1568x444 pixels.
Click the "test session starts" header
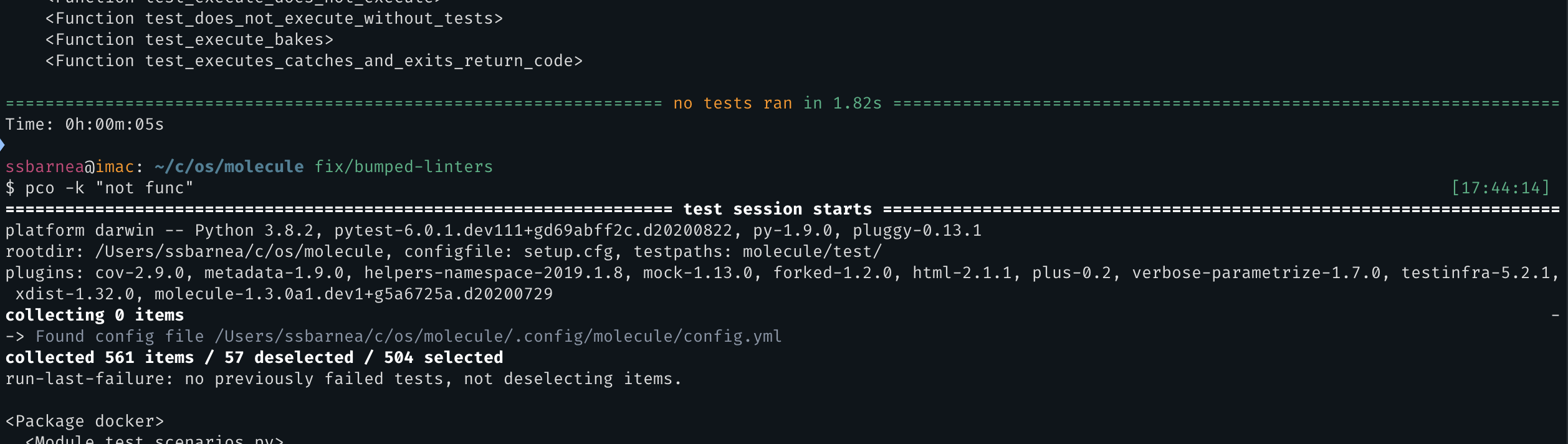pyautogui.click(x=777, y=210)
